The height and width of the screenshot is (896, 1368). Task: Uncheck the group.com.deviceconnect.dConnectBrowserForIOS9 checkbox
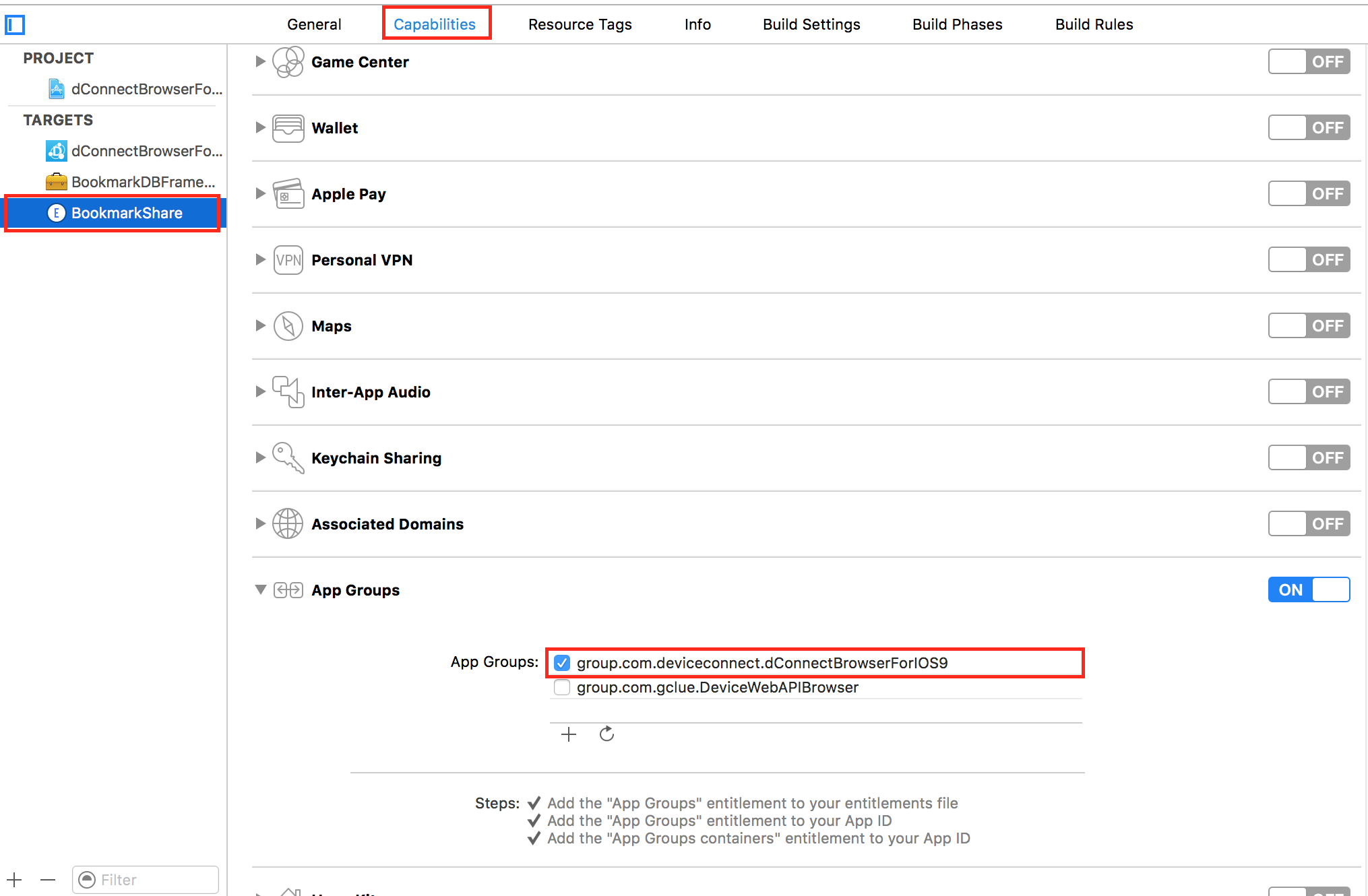[562, 664]
